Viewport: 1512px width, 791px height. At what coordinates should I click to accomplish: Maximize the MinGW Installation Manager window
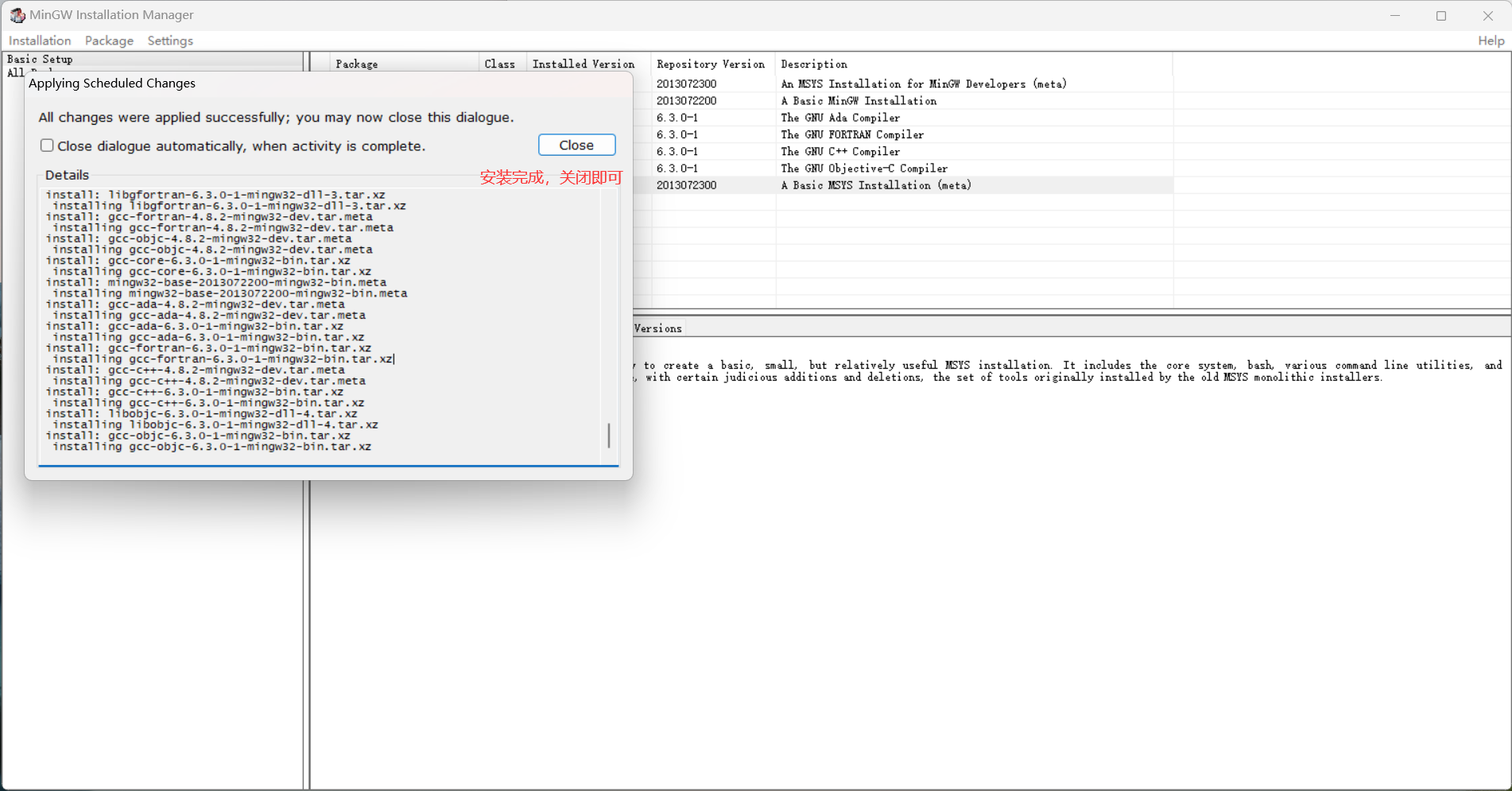click(x=1441, y=15)
